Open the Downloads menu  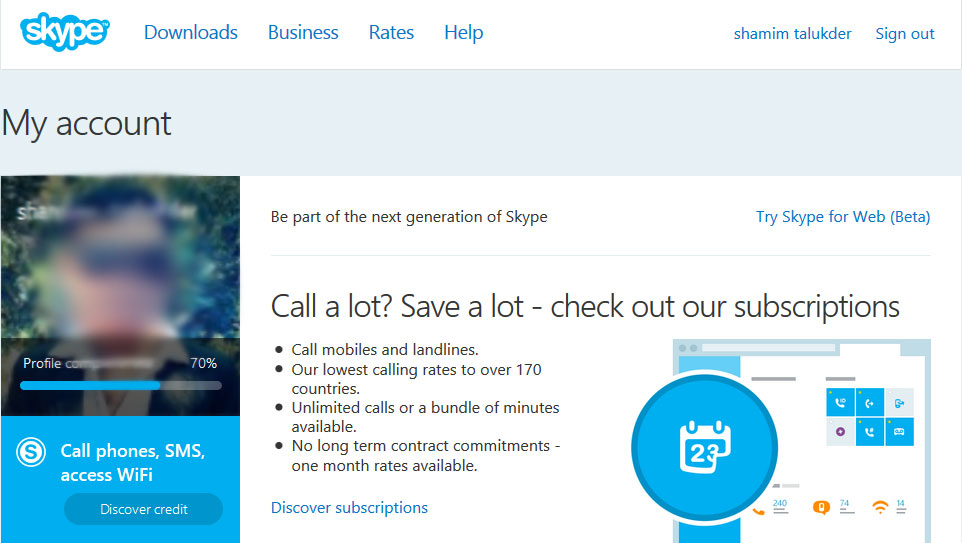(191, 33)
